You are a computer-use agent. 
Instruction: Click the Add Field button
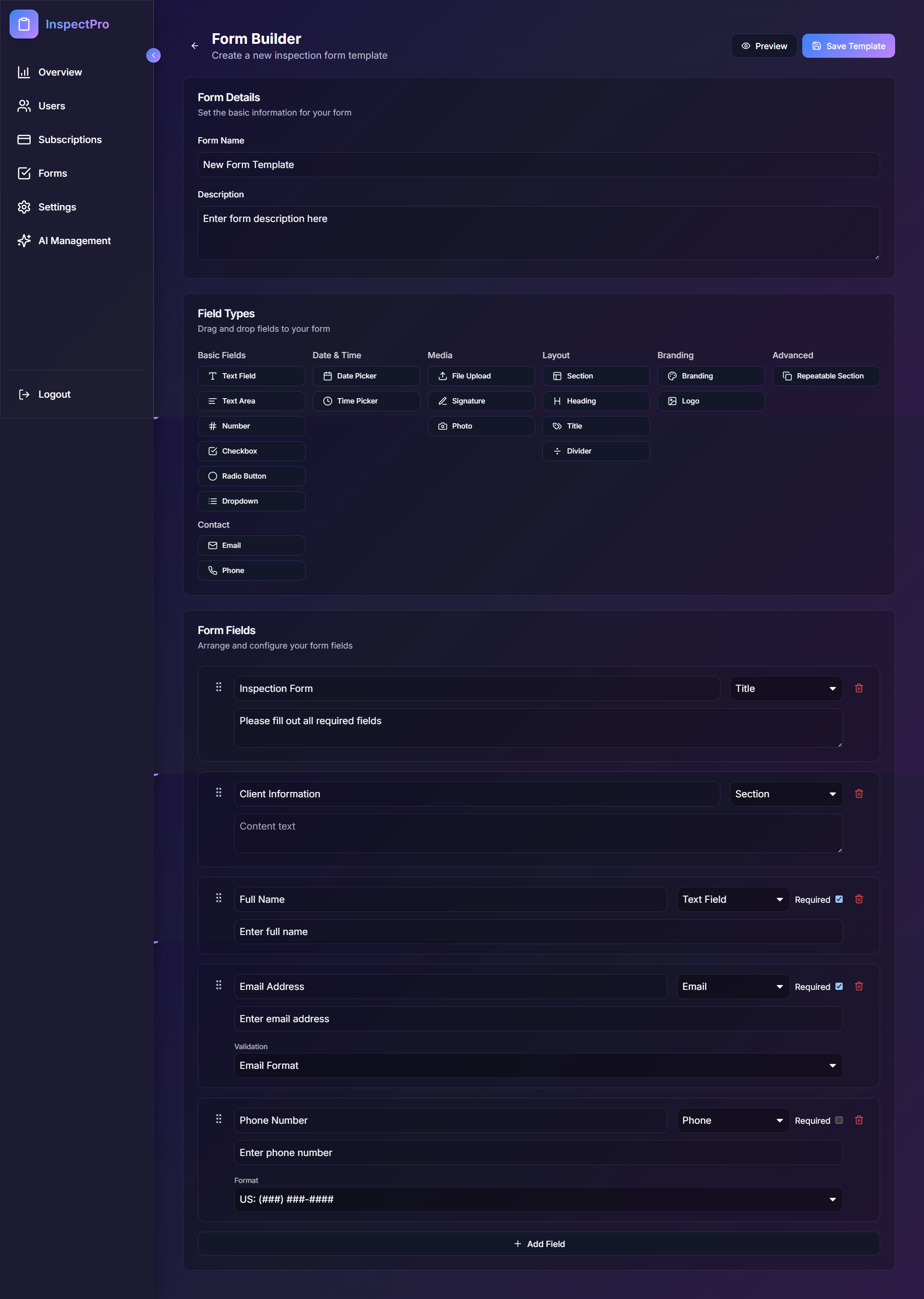538,1244
